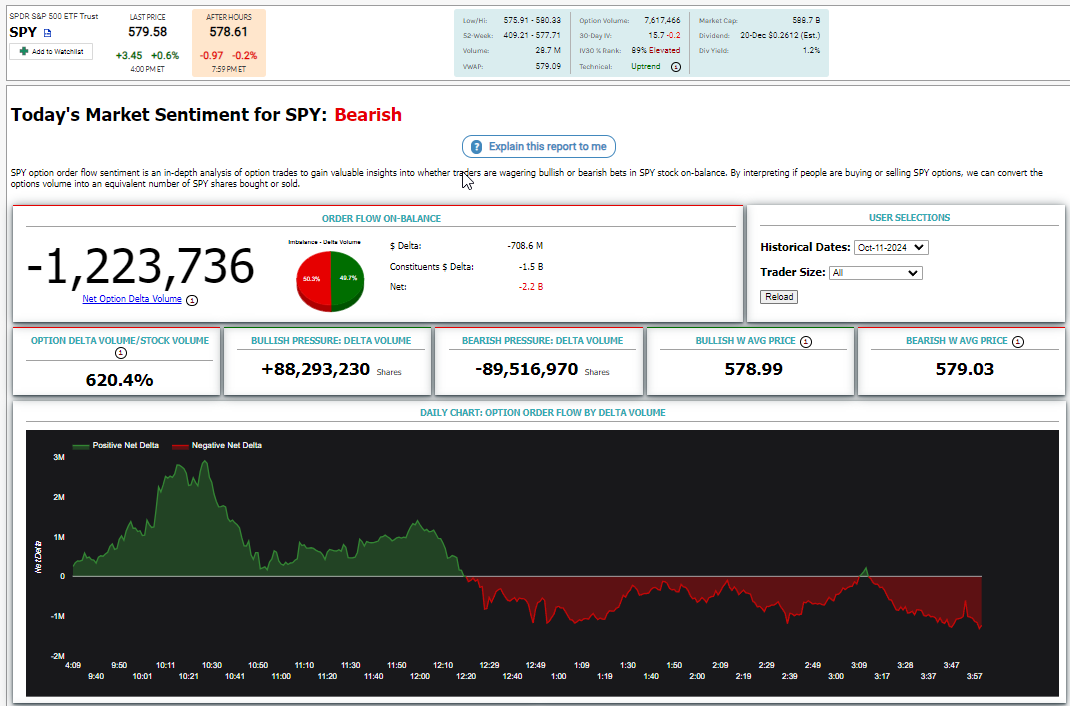Open the Historical Dates dropdown
This screenshot has width=1070, height=706.
coord(891,248)
